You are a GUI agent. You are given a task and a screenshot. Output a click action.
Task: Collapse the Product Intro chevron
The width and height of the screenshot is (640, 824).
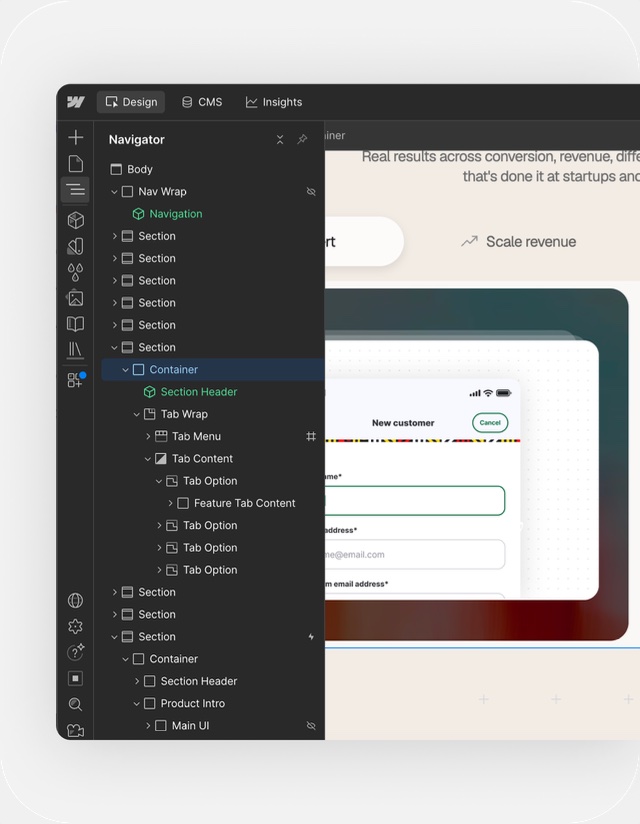click(x=137, y=703)
